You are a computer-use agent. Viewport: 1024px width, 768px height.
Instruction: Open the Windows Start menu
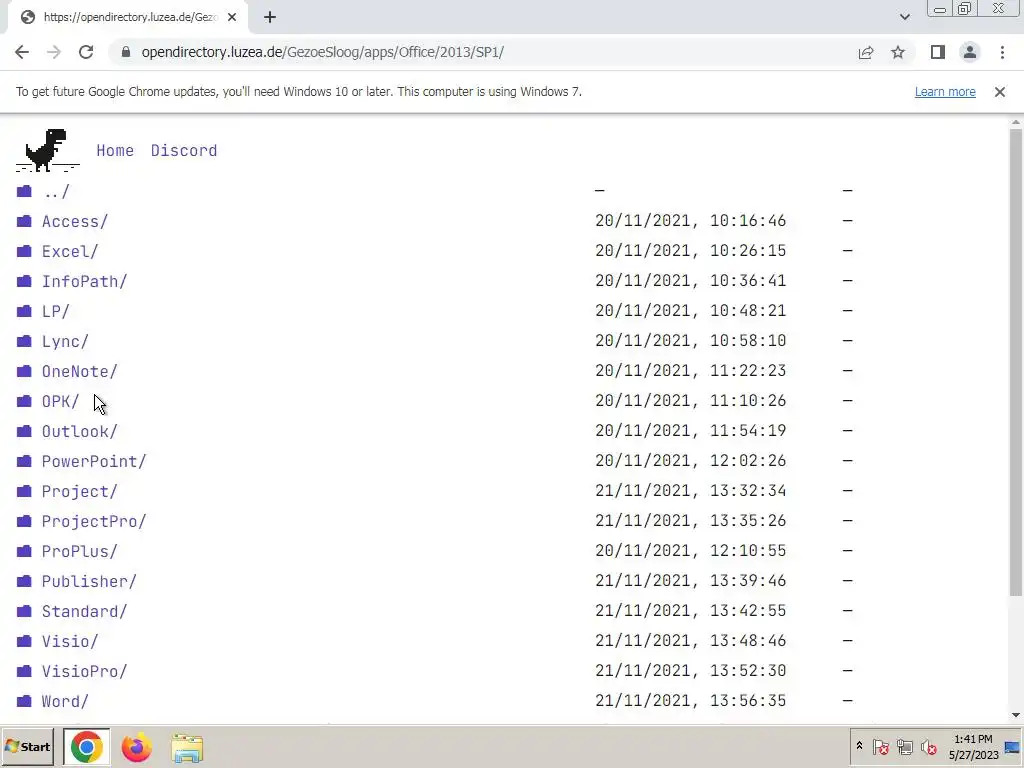point(27,746)
